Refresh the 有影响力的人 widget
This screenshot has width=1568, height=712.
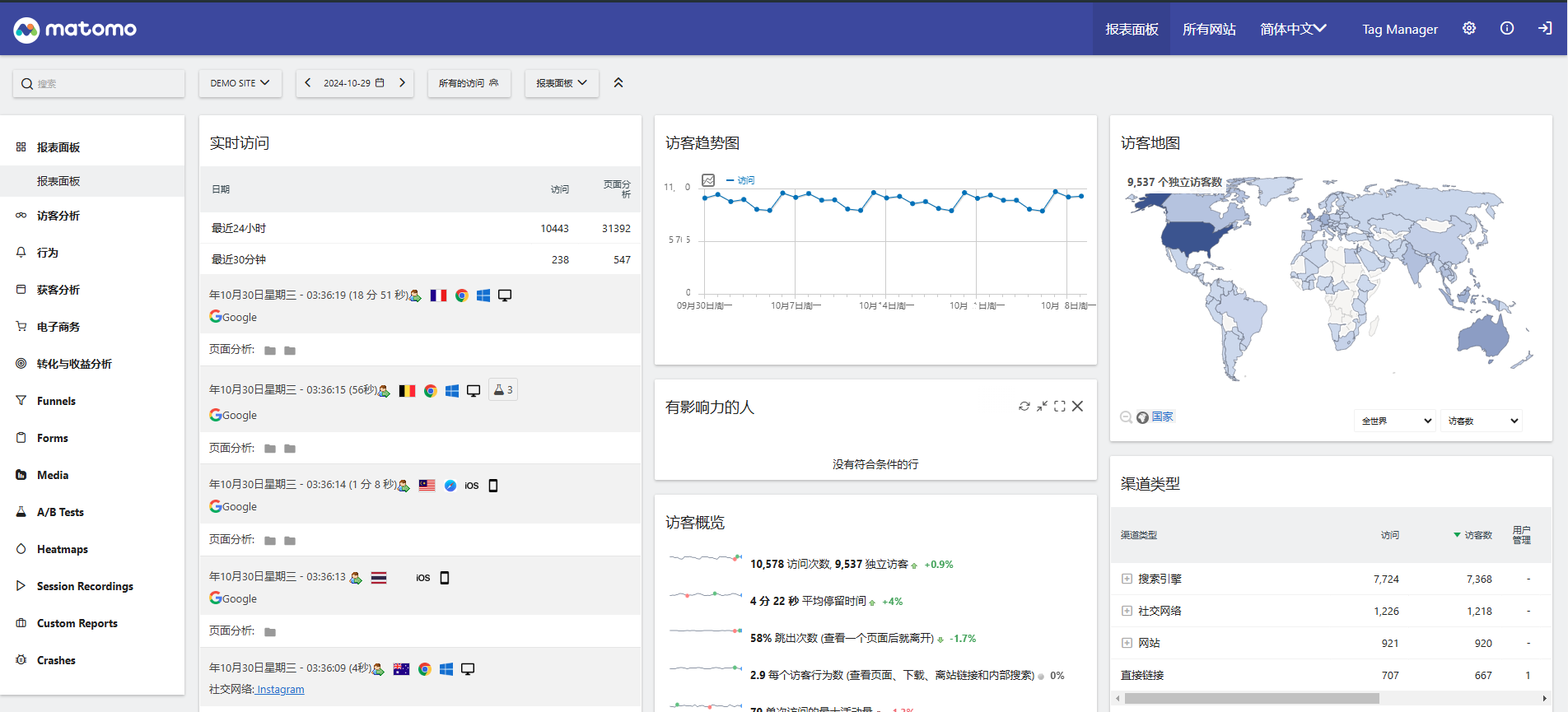pos(1024,406)
